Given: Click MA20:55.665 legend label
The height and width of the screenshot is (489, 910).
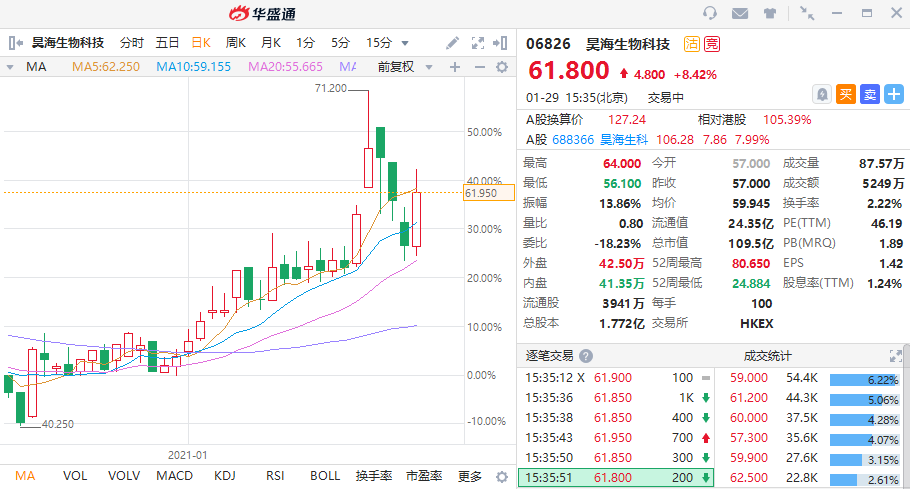Looking at the screenshot, I should 285,67.
